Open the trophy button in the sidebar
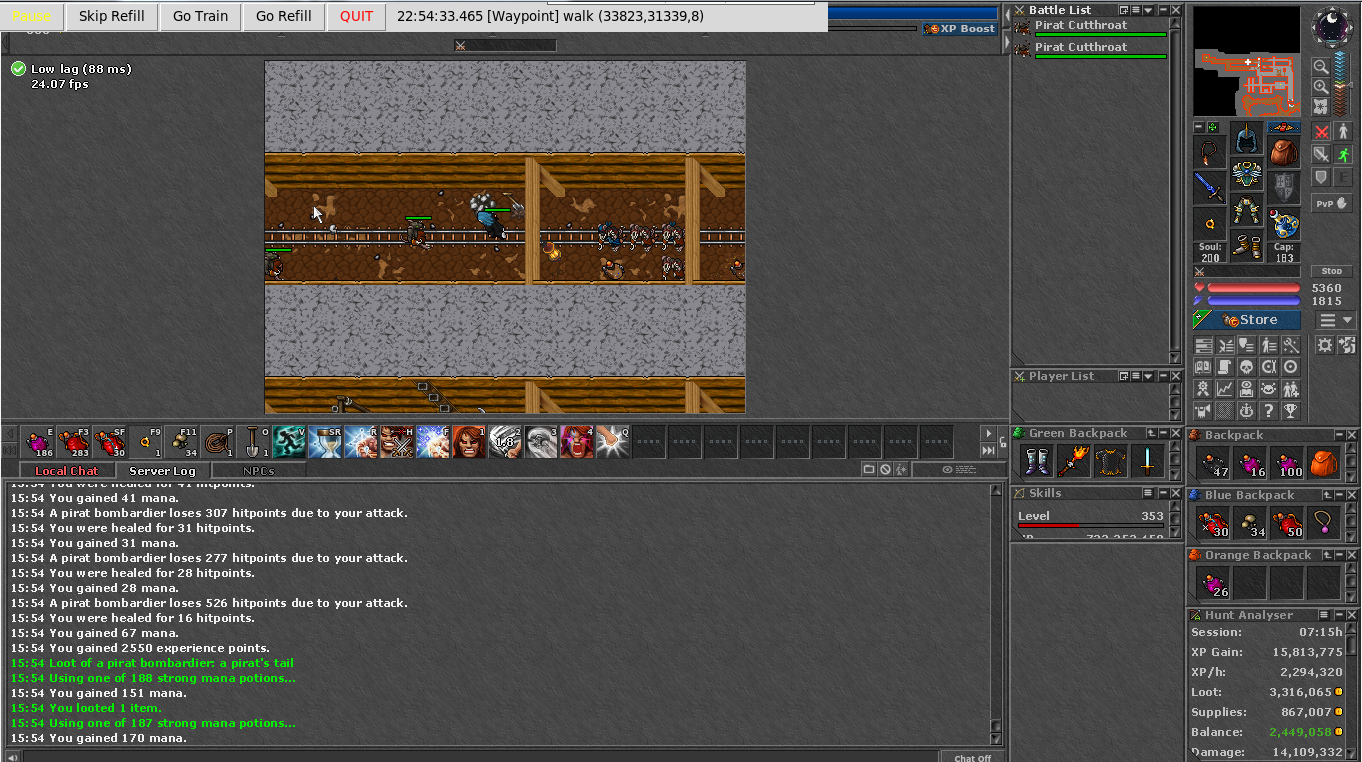The height and width of the screenshot is (762, 1362). [x=1291, y=410]
